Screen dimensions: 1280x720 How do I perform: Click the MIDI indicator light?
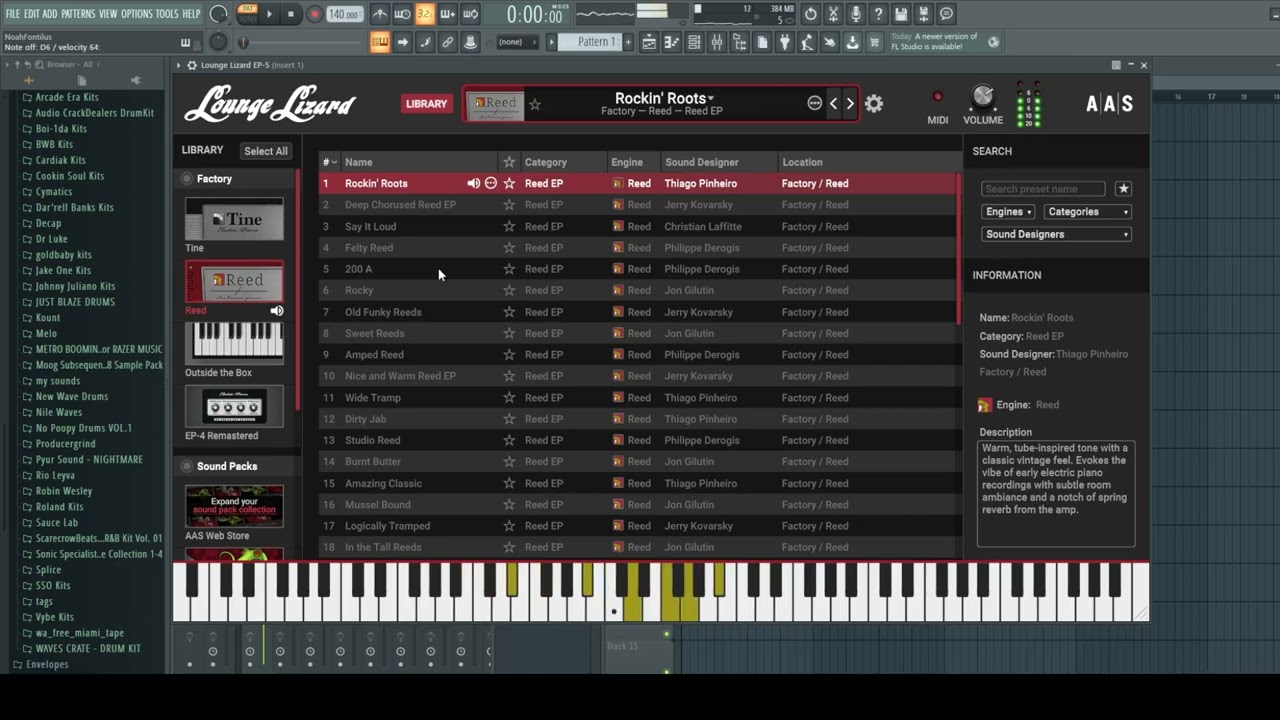pyautogui.click(x=937, y=97)
